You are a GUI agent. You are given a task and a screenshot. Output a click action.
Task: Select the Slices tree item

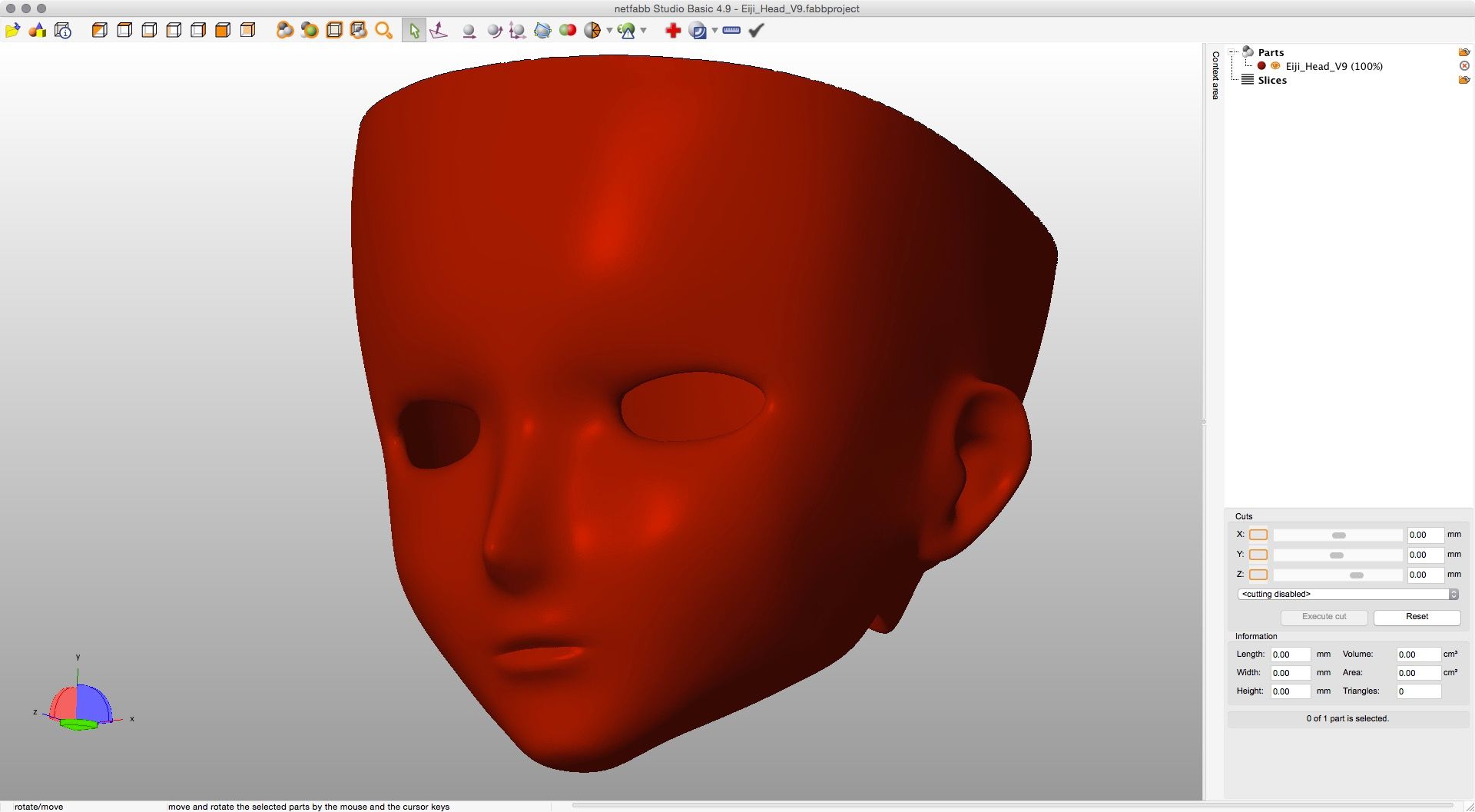(x=1272, y=80)
